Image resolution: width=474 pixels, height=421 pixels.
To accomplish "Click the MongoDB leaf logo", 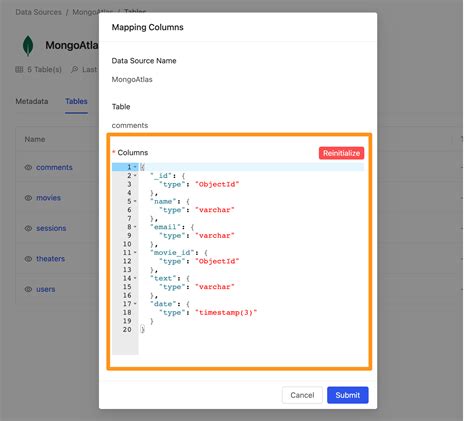I will pos(28,45).
